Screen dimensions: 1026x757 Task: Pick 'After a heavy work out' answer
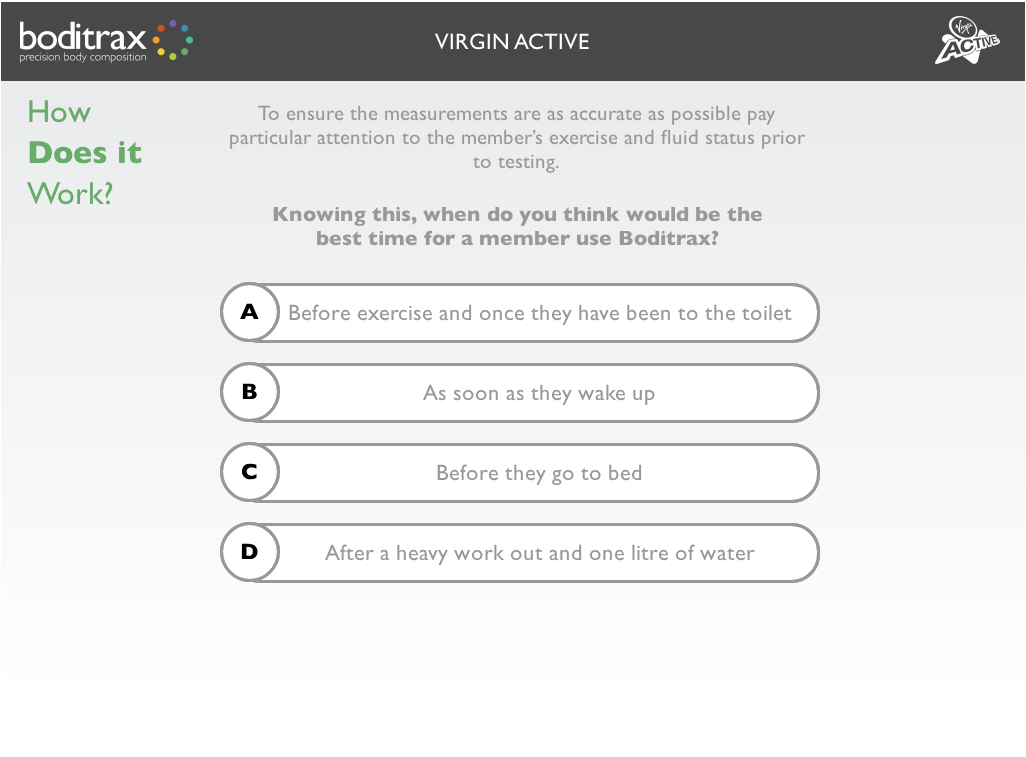539,553
